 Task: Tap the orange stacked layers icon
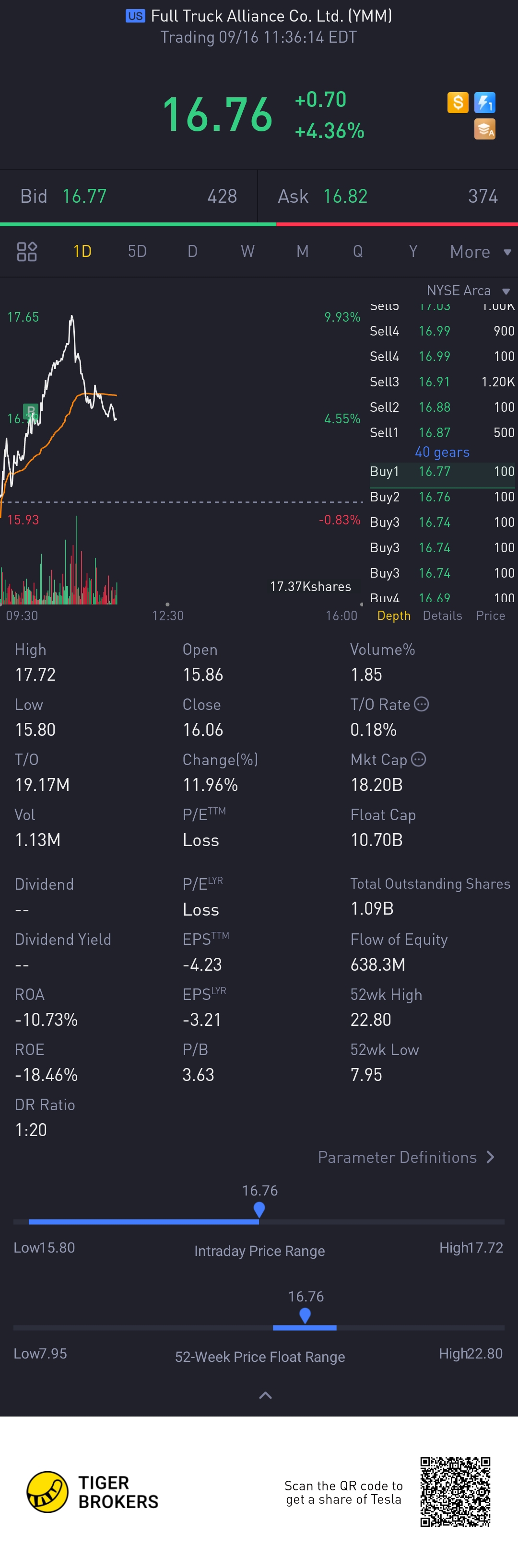coord(484,129)
